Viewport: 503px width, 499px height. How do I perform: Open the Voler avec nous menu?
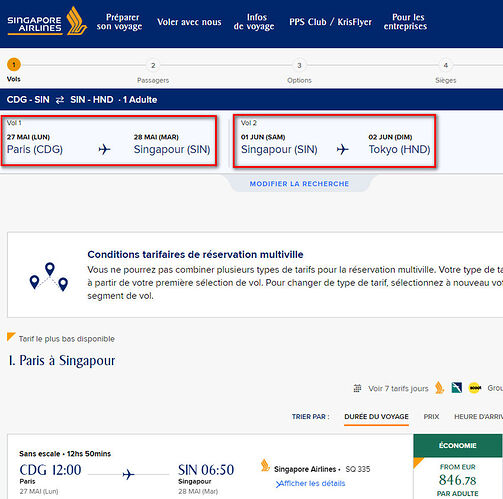[x=189, y=22]
